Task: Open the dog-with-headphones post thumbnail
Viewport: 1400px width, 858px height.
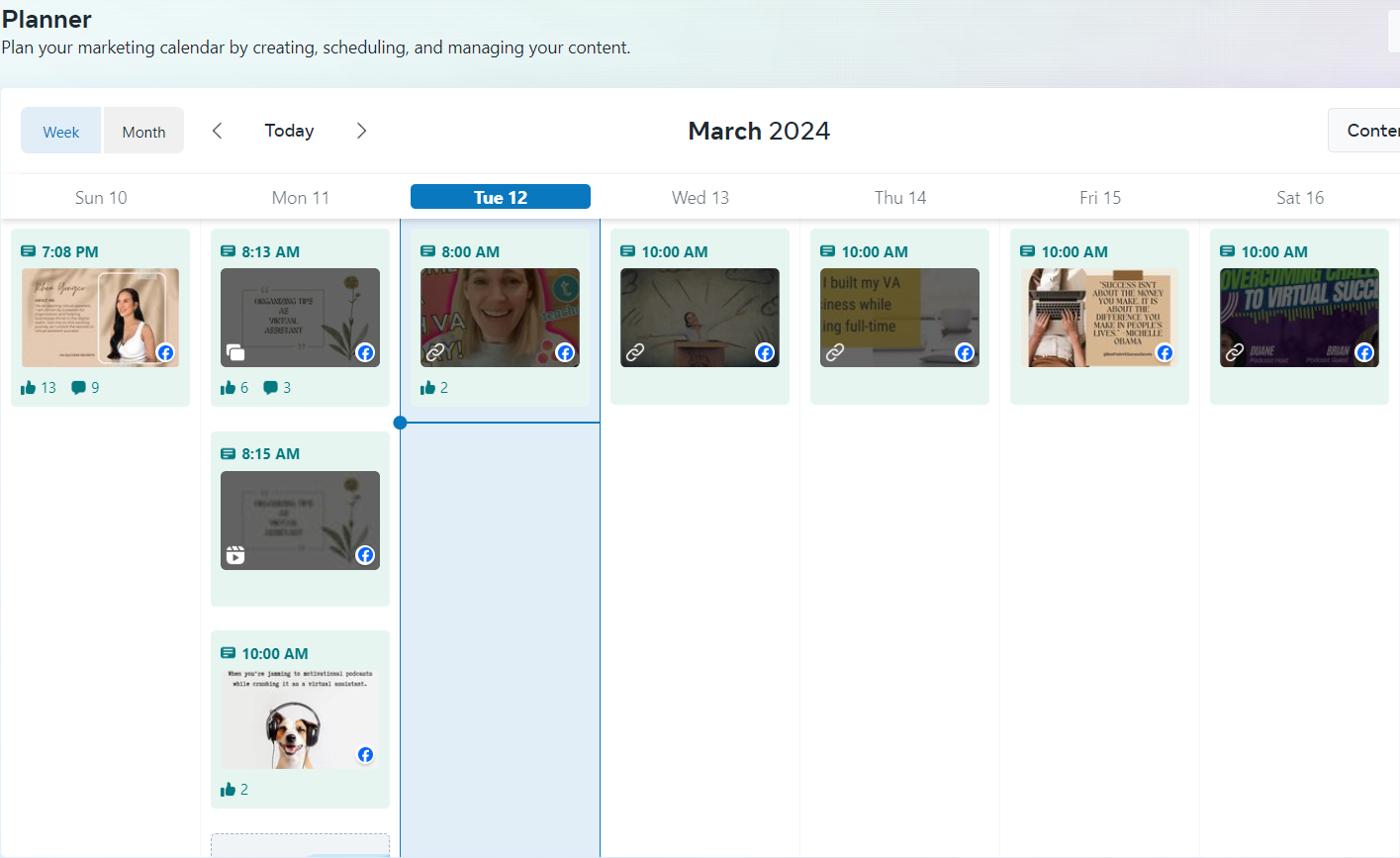Action: pyautogui.click(x=300, y=719)
